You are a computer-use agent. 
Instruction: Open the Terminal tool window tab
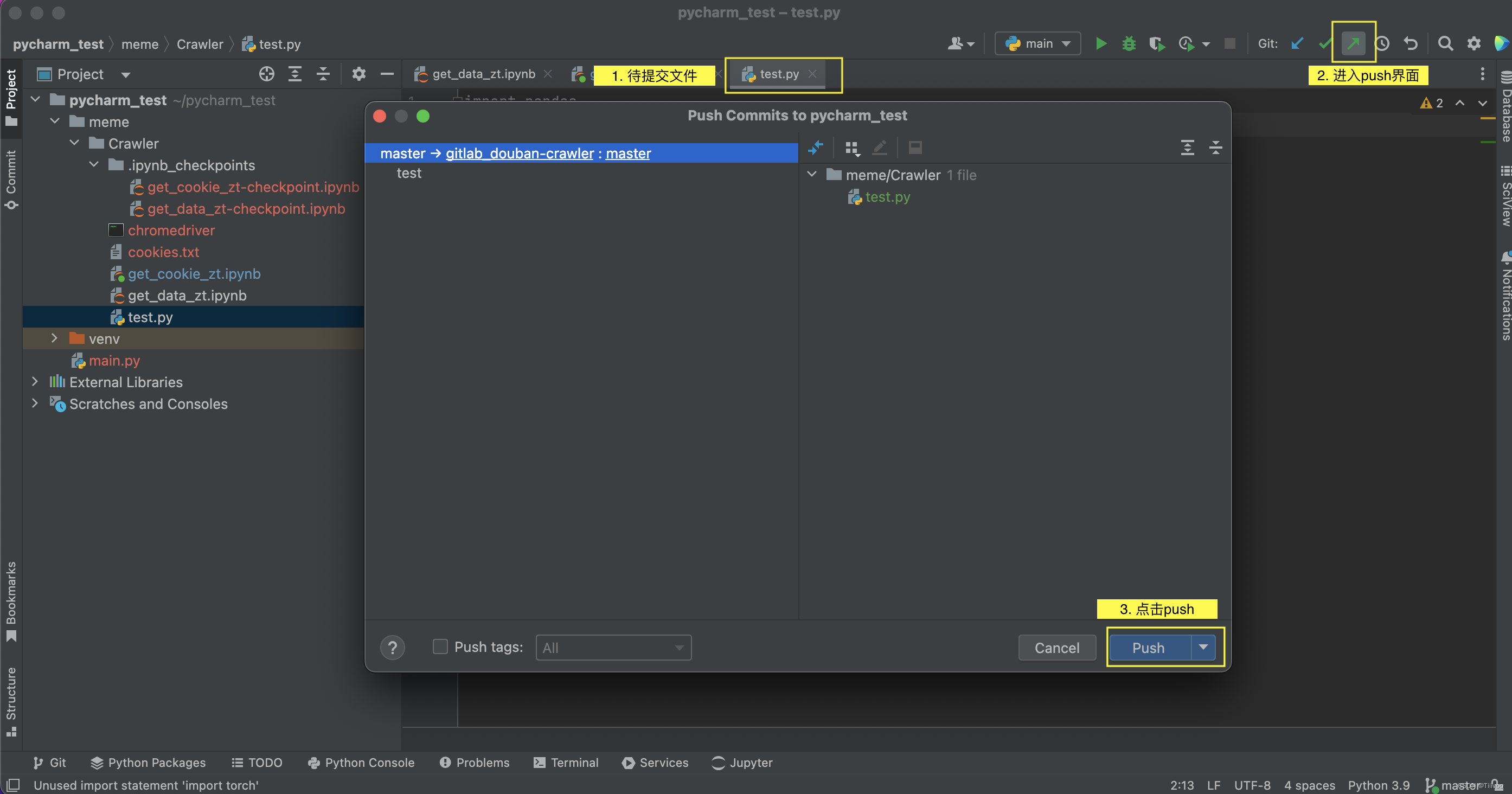click(566, 761)
